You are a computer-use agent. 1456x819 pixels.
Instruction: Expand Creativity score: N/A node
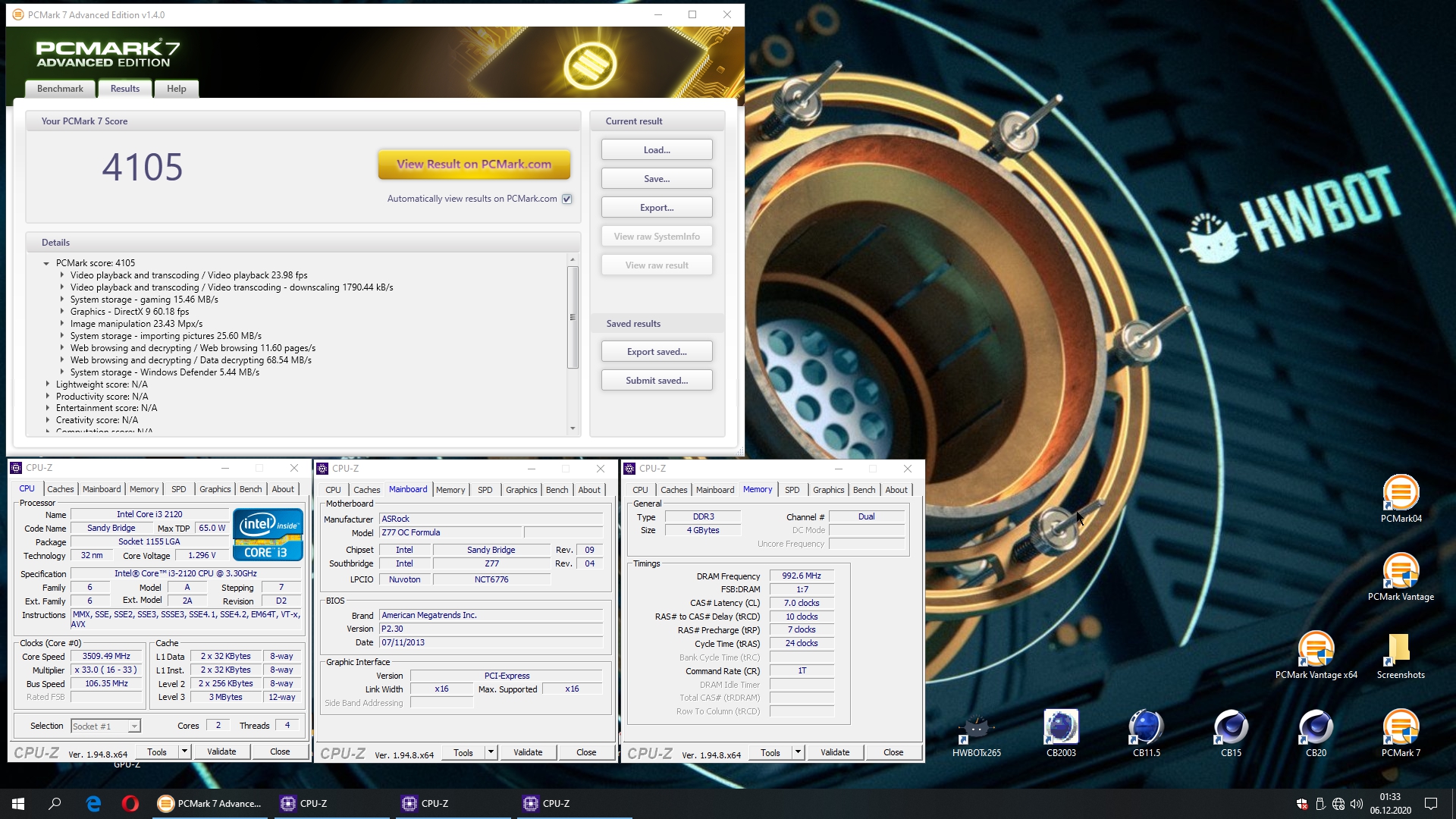[x=47, y=420]
